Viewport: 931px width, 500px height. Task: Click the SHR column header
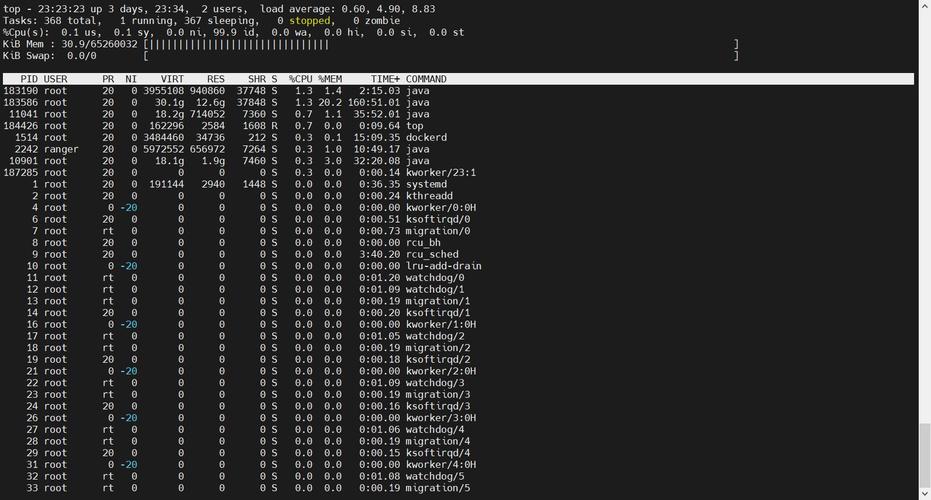click(257, 79)
